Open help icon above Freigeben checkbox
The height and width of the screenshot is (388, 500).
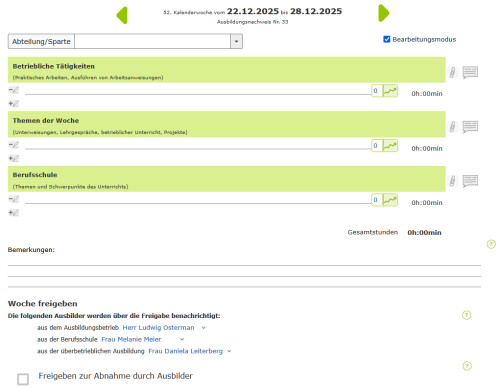(467, 366)
